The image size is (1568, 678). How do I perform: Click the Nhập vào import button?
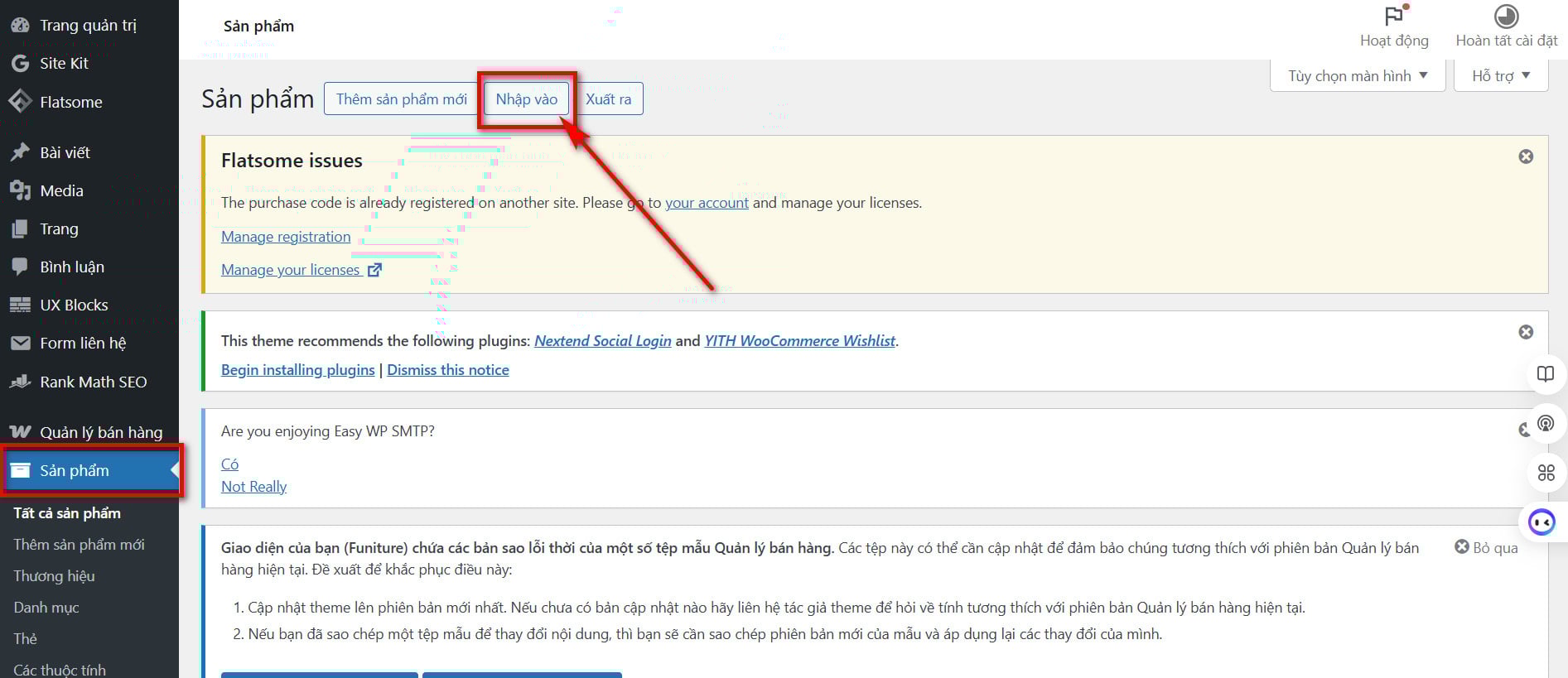[x=527, y=99]
